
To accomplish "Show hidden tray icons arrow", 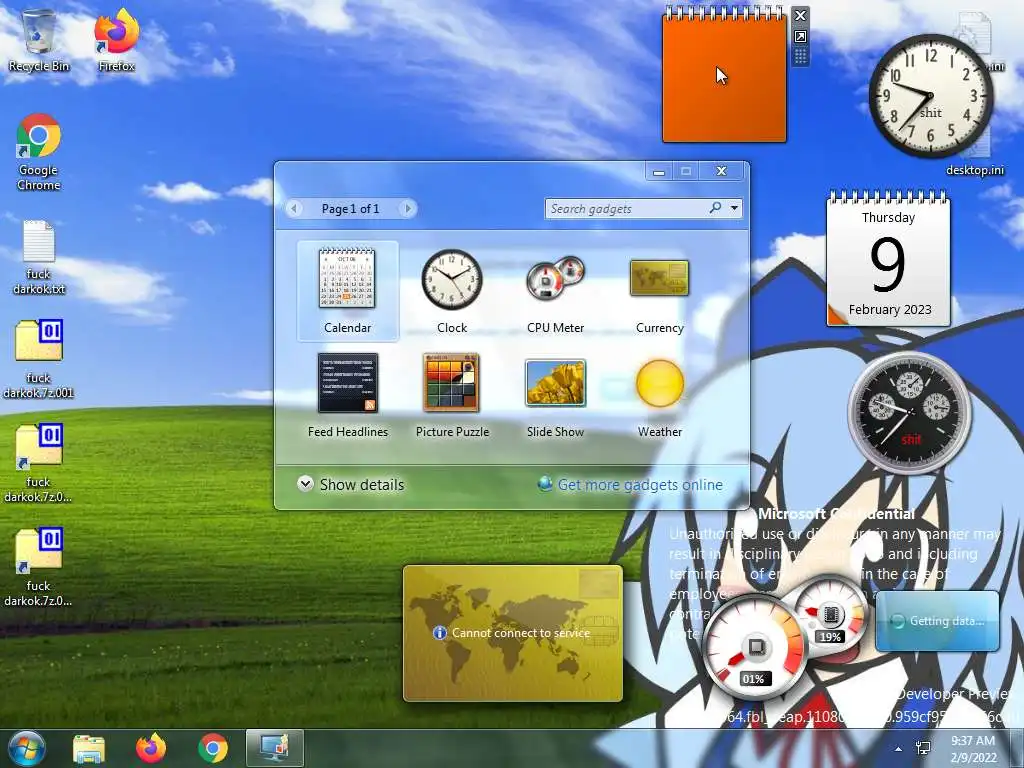I will click(899, 749).
